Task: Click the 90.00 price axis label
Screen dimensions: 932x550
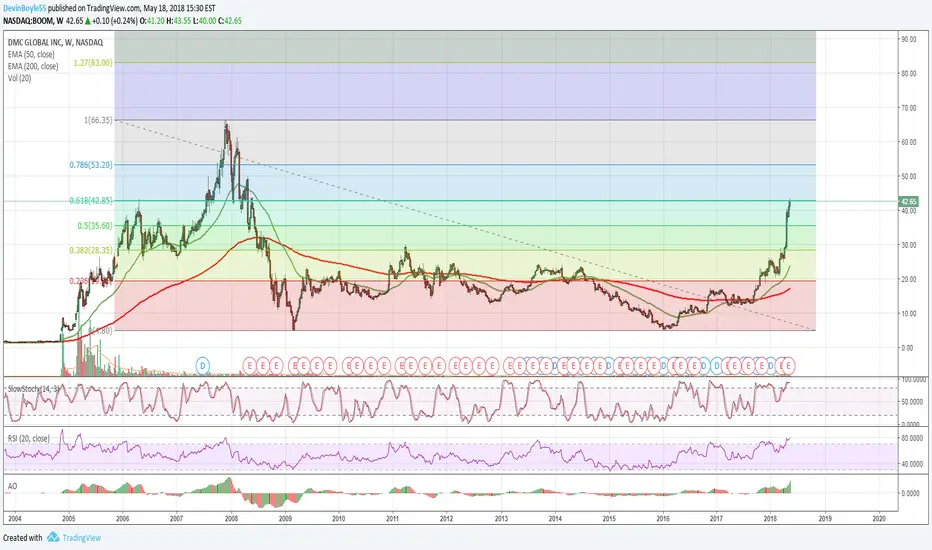Action: (x=909, y=39)
